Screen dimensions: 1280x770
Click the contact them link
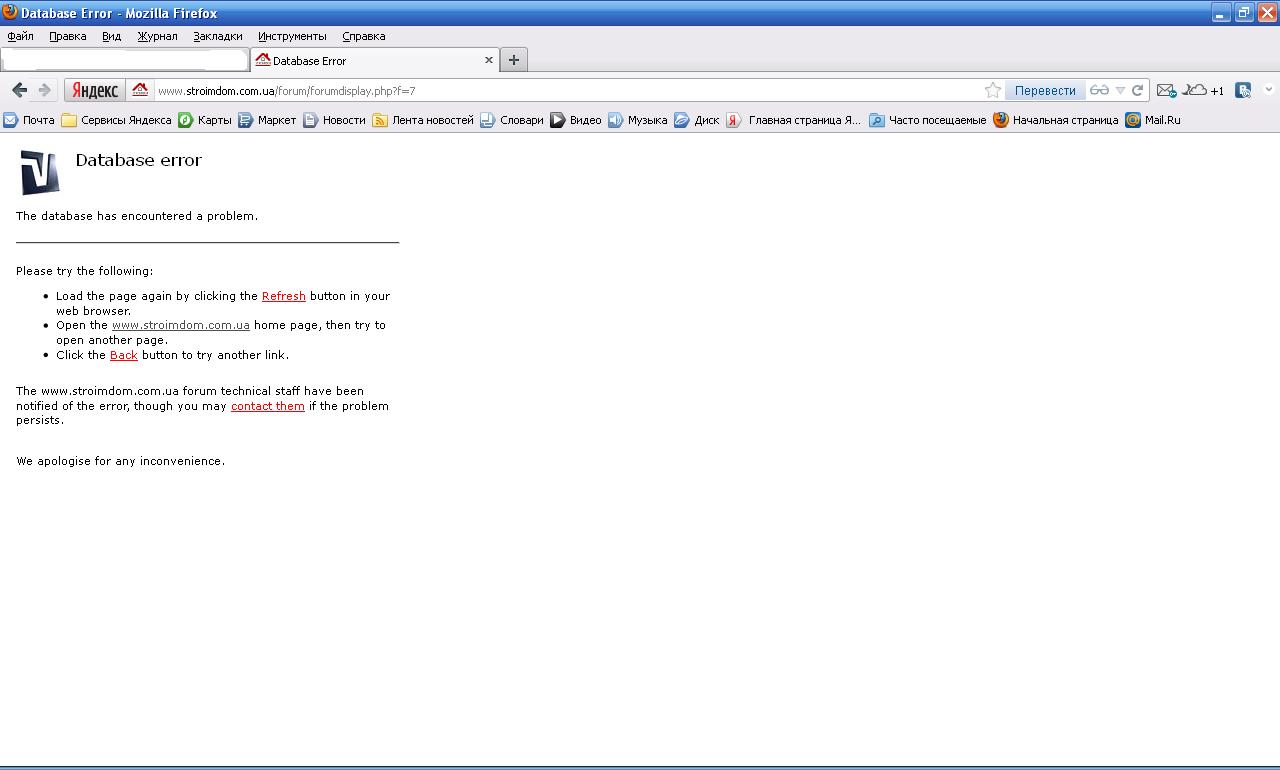268,406
